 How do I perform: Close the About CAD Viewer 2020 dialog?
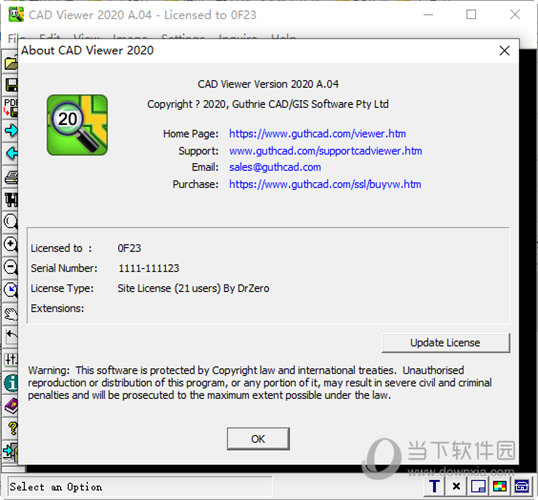click(504, 51)
